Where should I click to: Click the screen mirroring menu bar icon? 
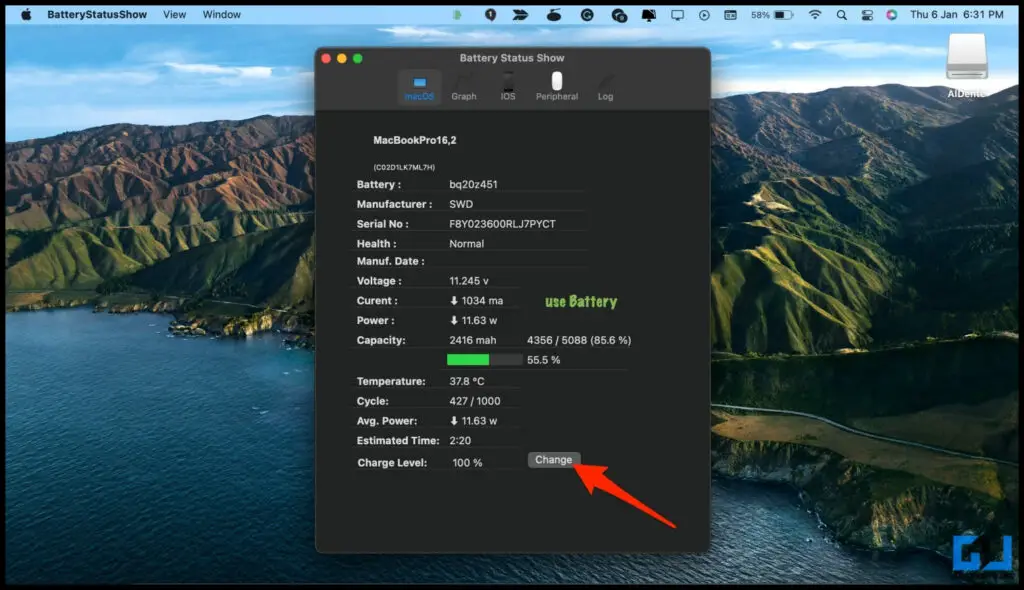pos(678,15)
